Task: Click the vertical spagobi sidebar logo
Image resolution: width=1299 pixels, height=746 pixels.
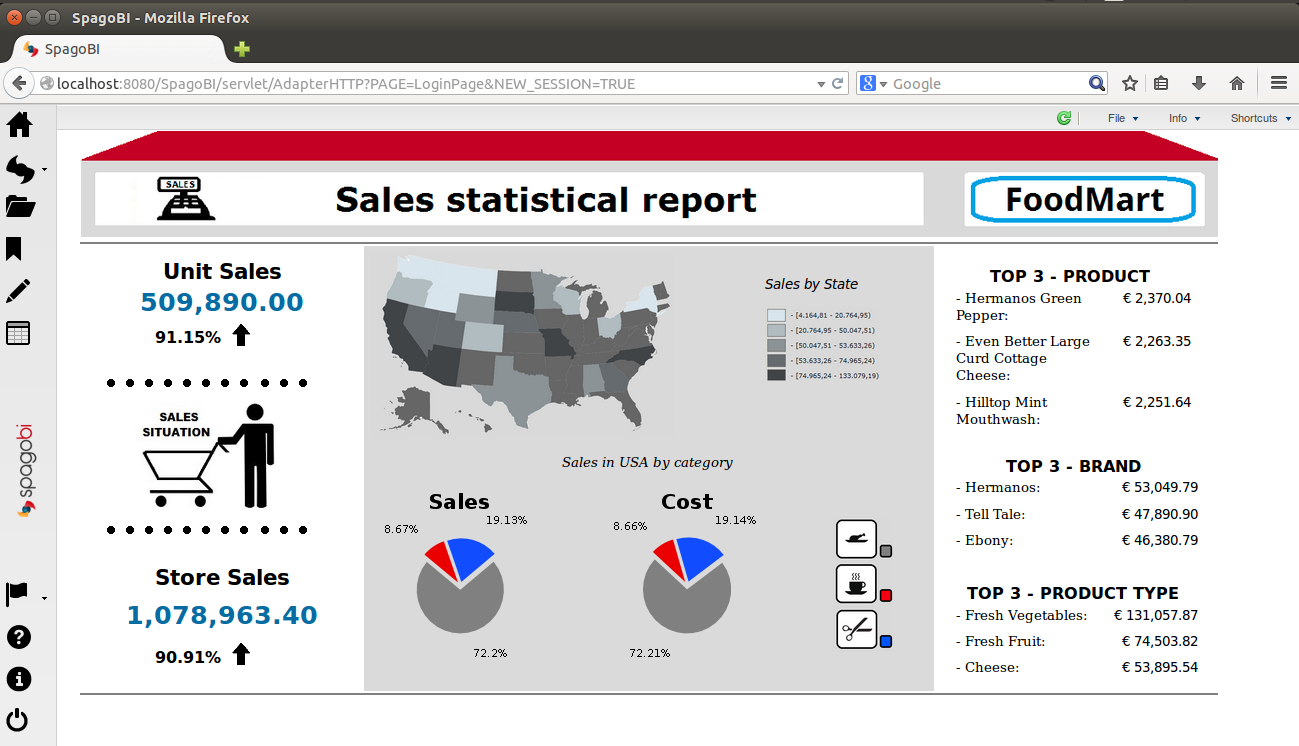Action: click(x=25, y=471)
